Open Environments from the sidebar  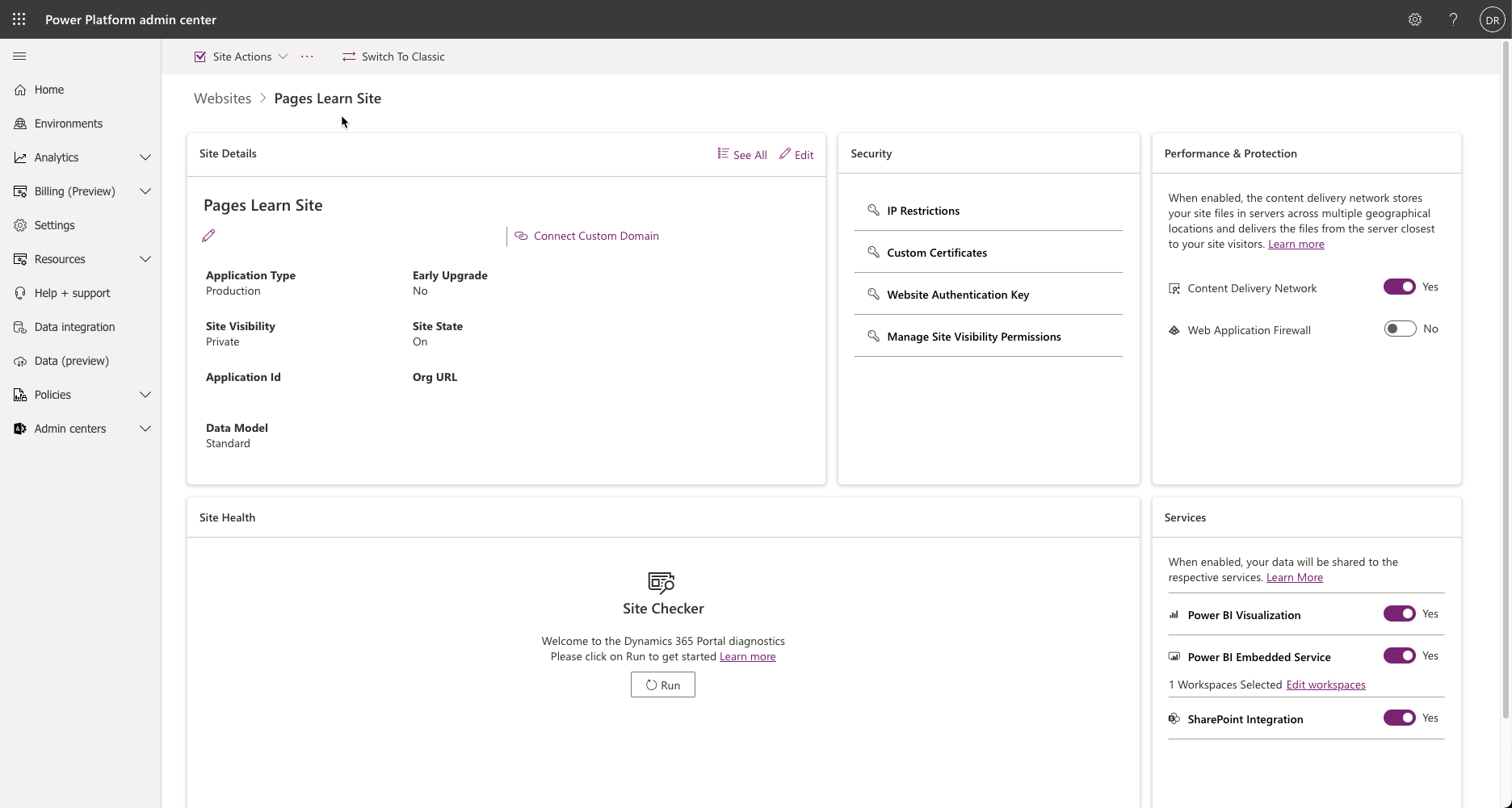[x=68, y=123]
